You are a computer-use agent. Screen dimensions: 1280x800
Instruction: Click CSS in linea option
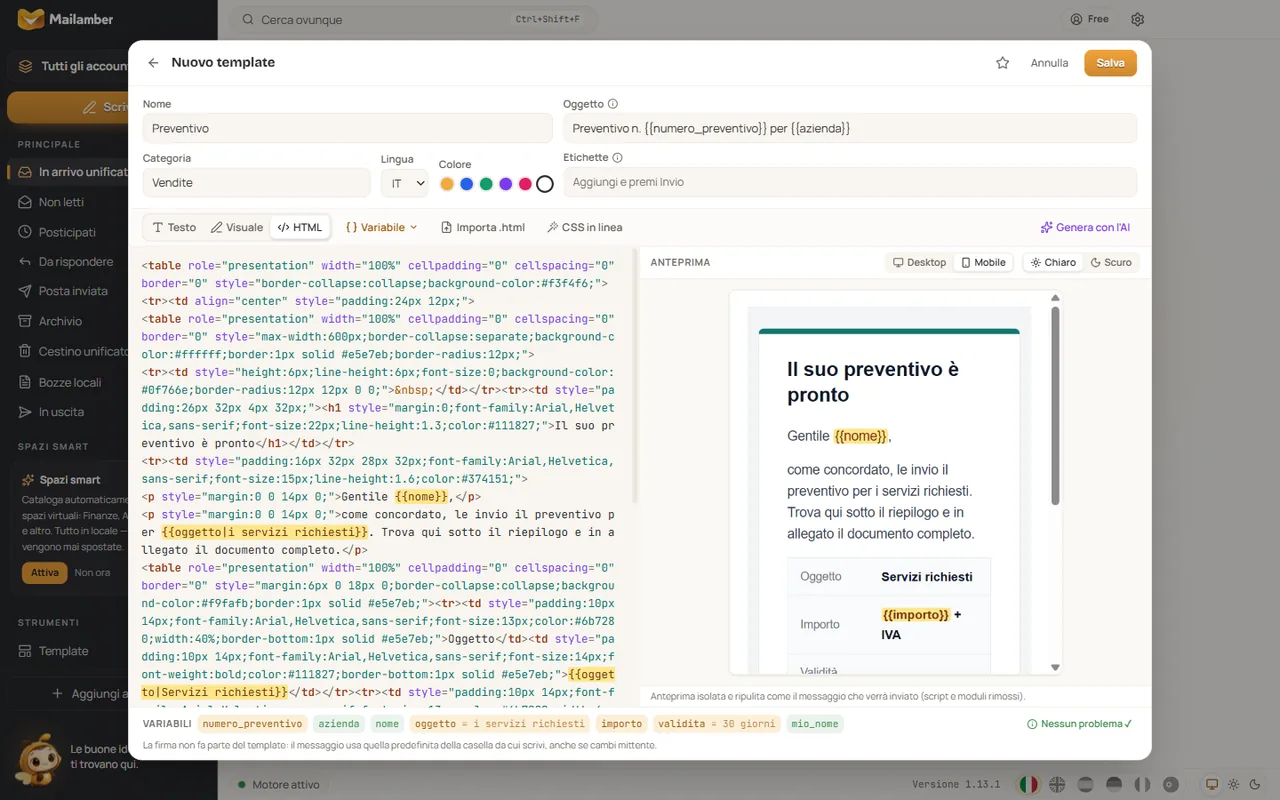pyautogui.click(x=585, y=227)
